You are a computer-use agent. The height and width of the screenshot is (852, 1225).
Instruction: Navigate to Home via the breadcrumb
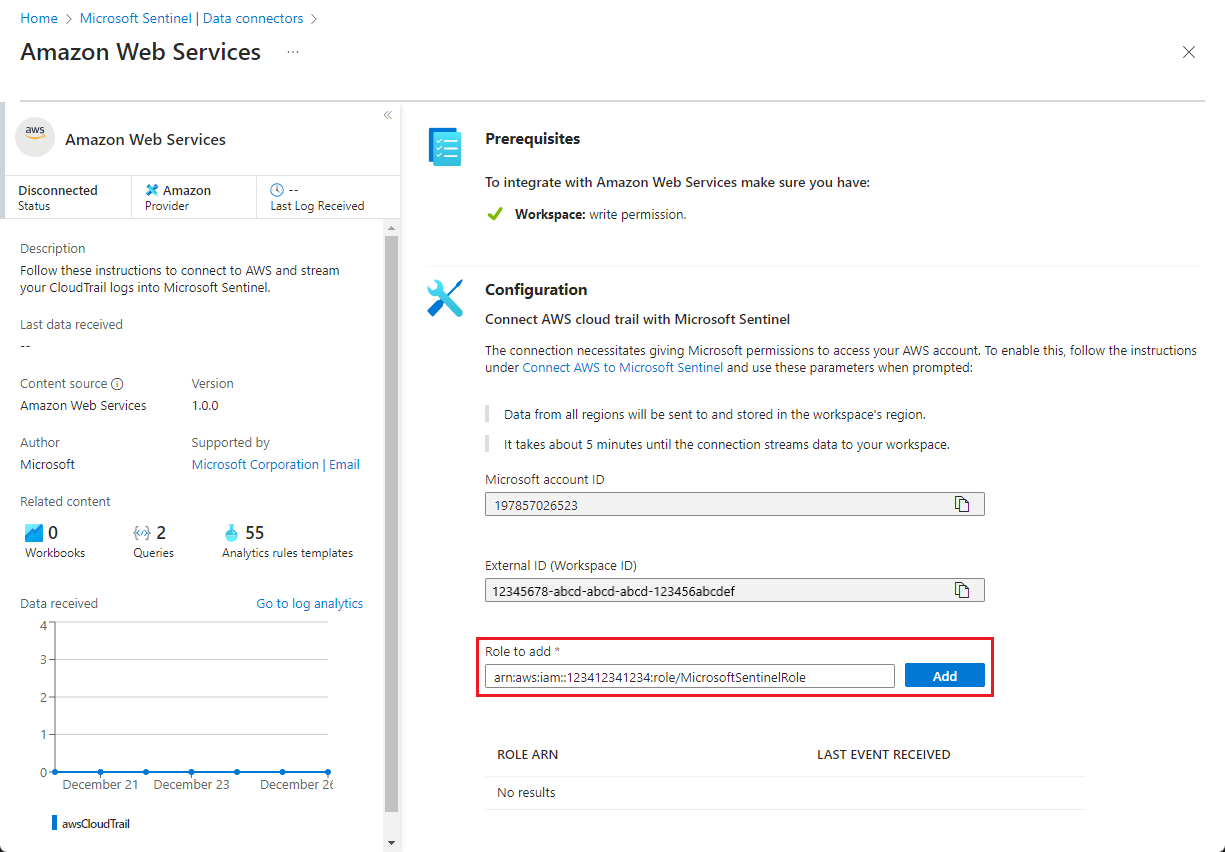tap(38, 17)
